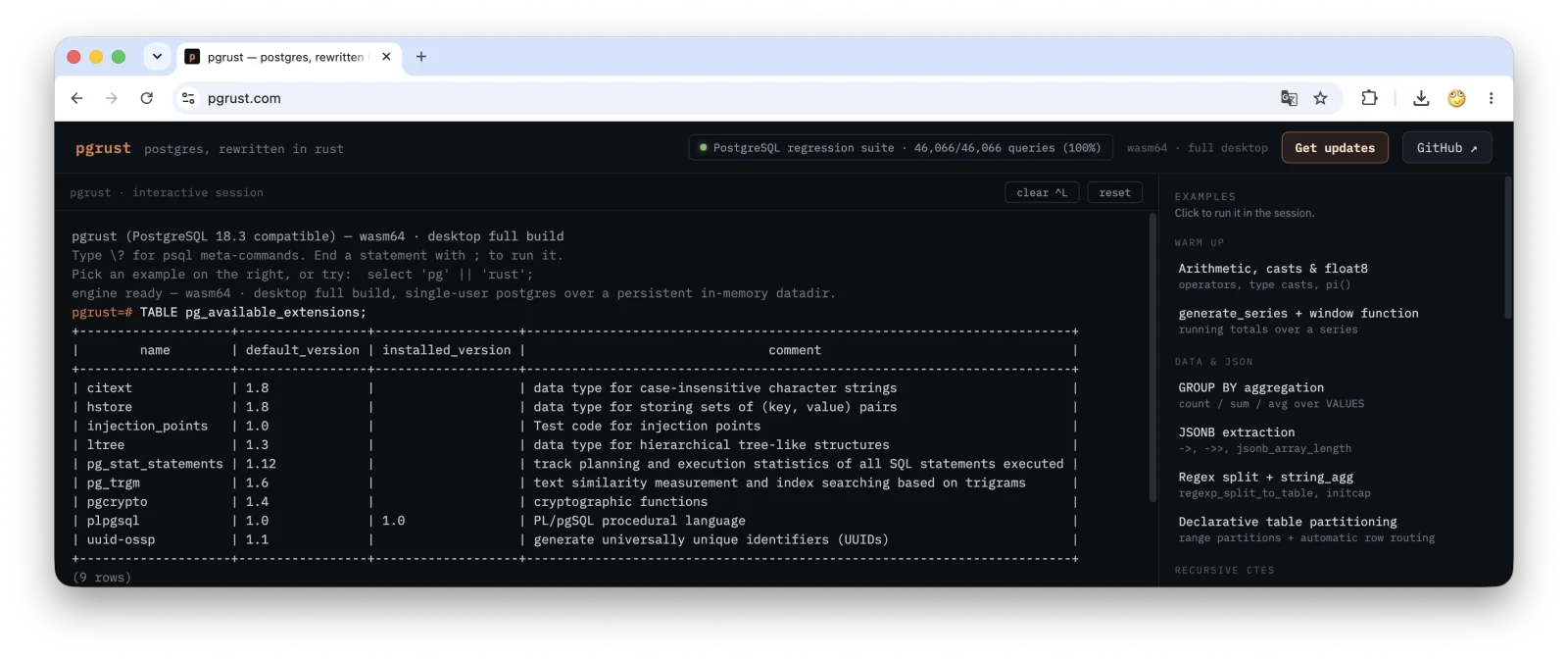Click the ltree extension name cell
The image size is (1568, 659).
105,445
